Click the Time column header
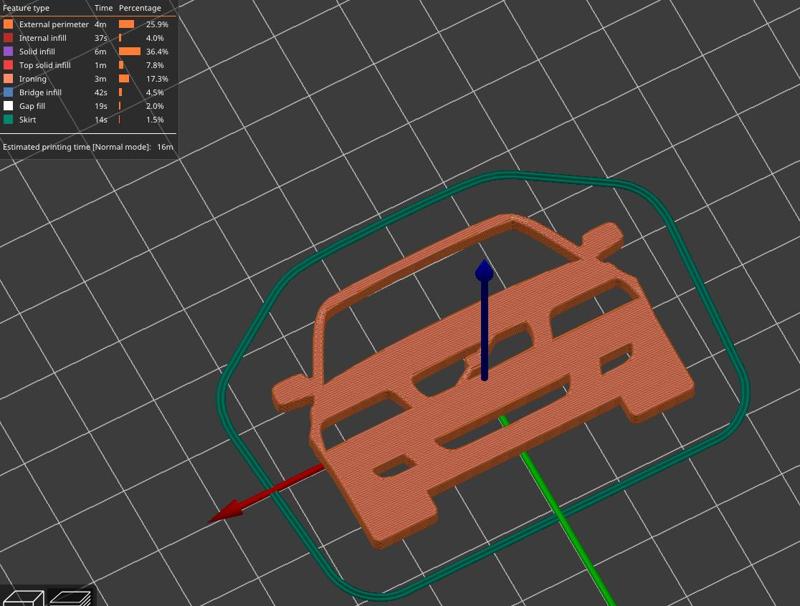This screenshot has height=606, width=800. point(103,8)
